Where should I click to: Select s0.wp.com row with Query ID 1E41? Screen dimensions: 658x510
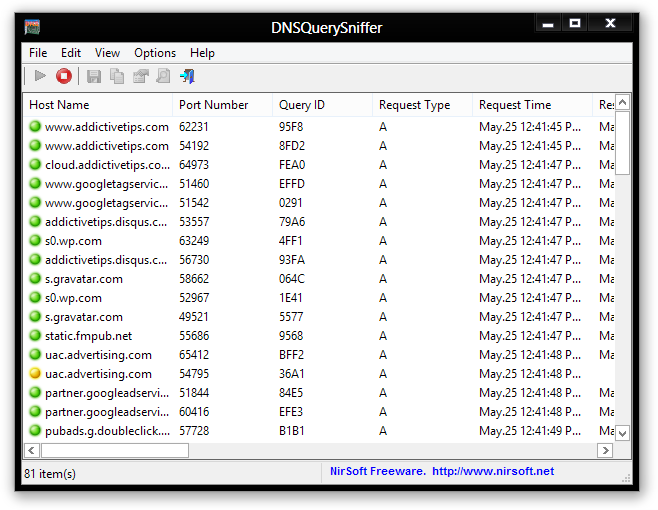coord(319,298)
